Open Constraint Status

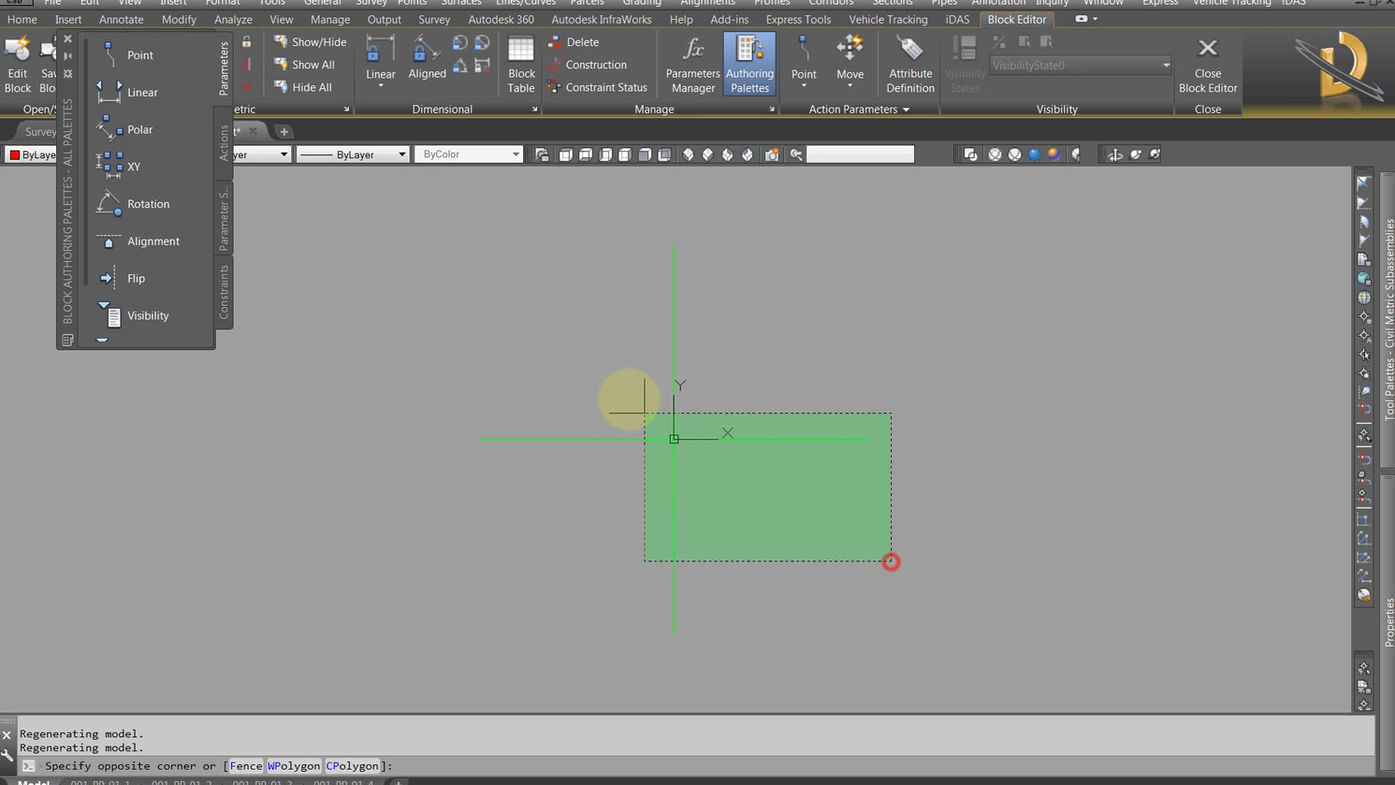click(597, 87)
